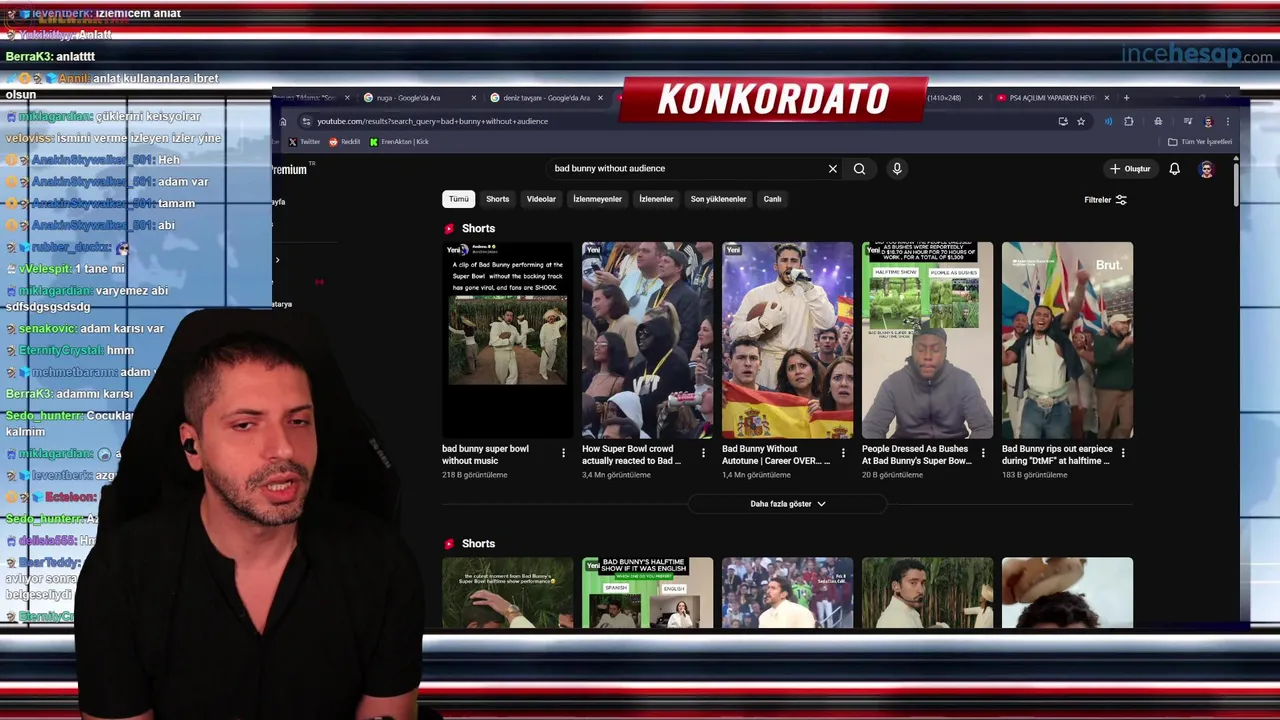Click the browser address bar URL
Viewport: 1280px width, 720px height.
pos(432,122)
